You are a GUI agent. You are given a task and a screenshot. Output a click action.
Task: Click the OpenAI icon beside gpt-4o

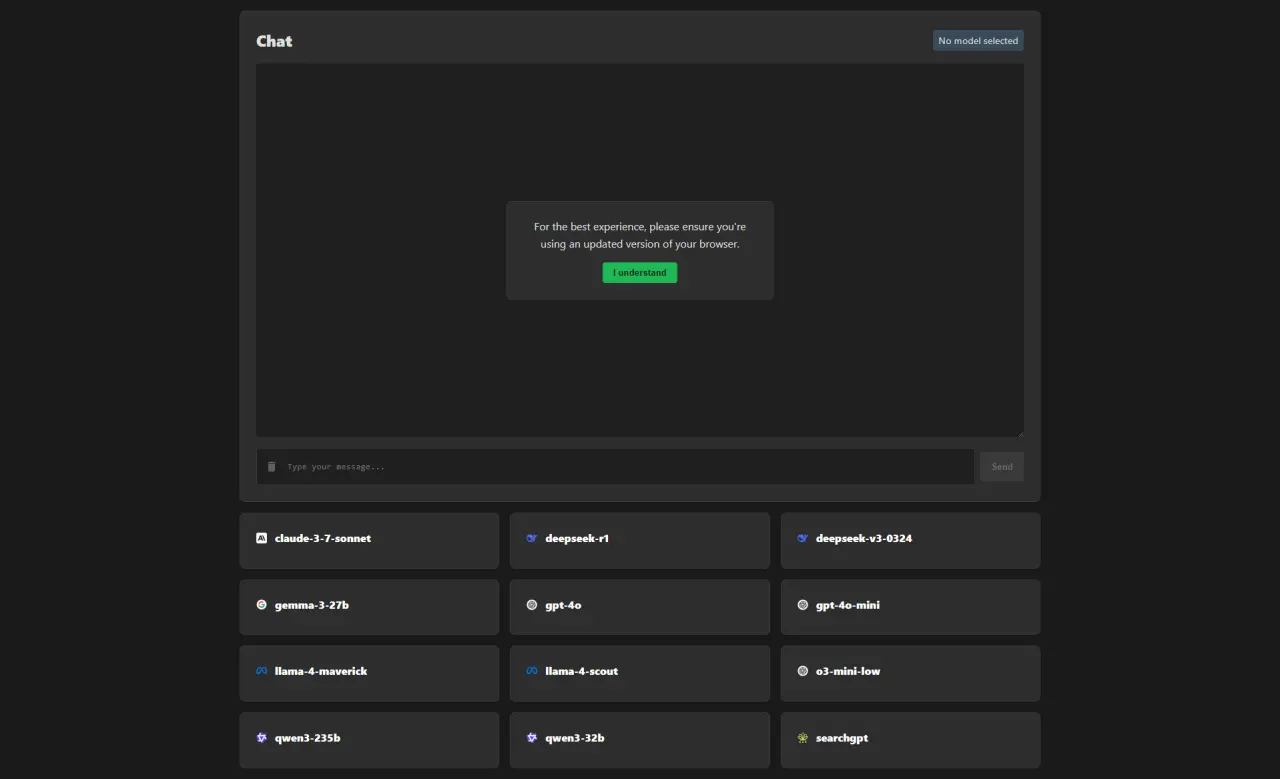(x=532, y=605)
